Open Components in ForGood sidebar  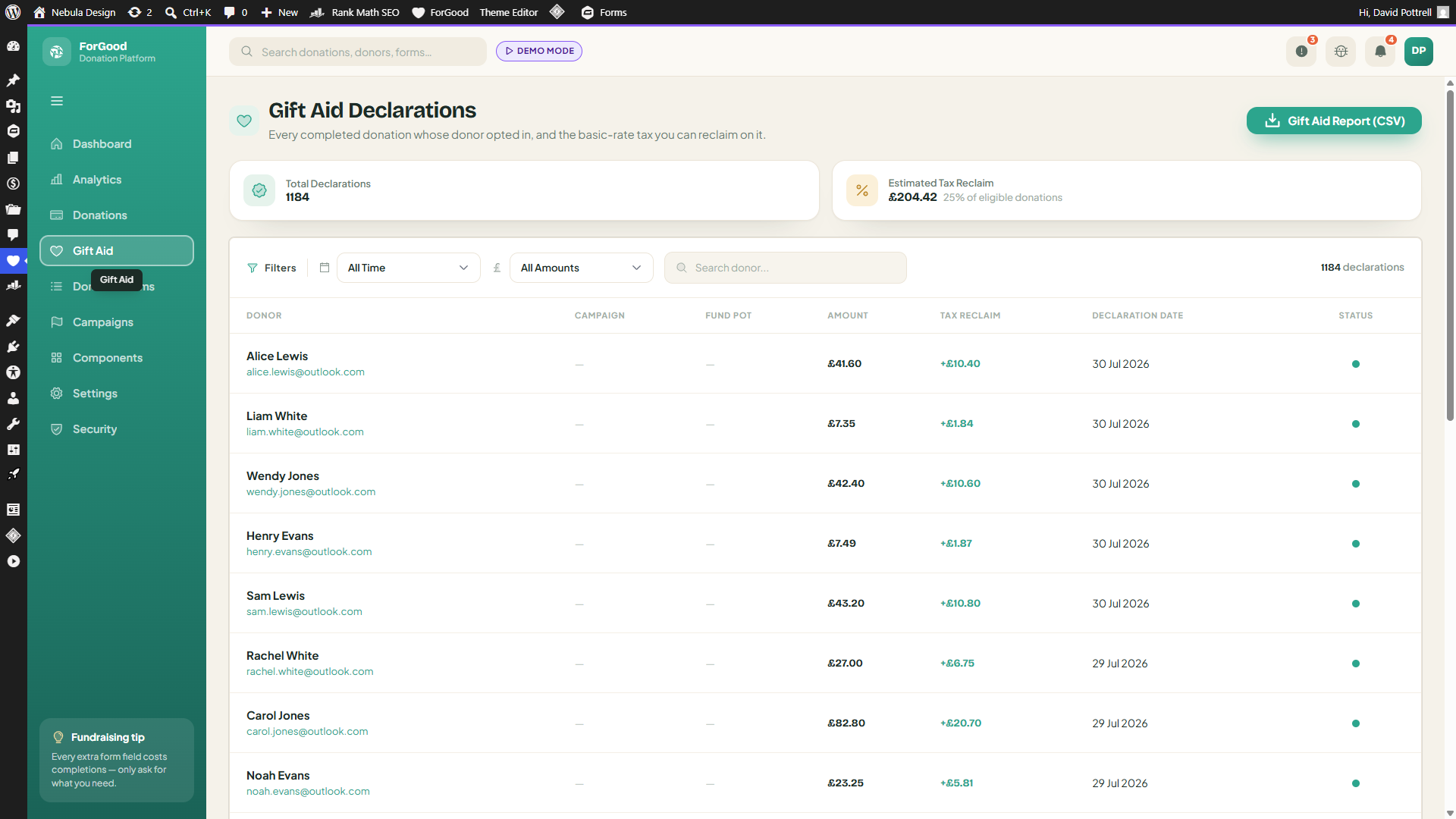(x=117, y=358)
